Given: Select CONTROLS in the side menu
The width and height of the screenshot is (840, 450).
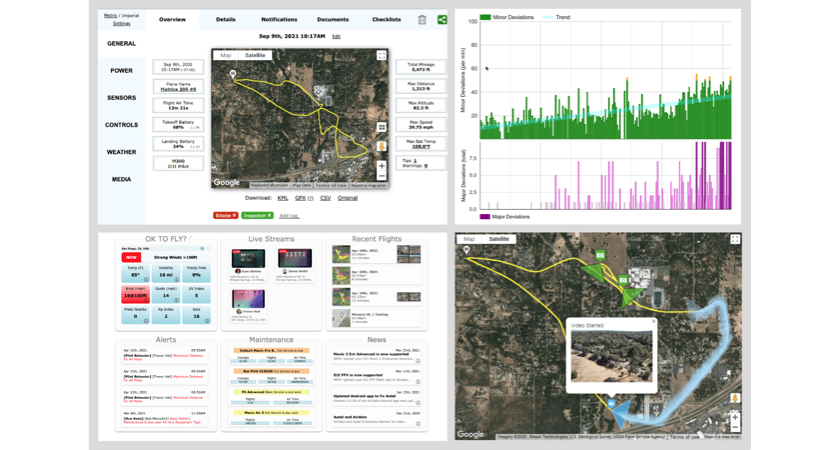Looking at the screenshot, I should coord(122,125).
